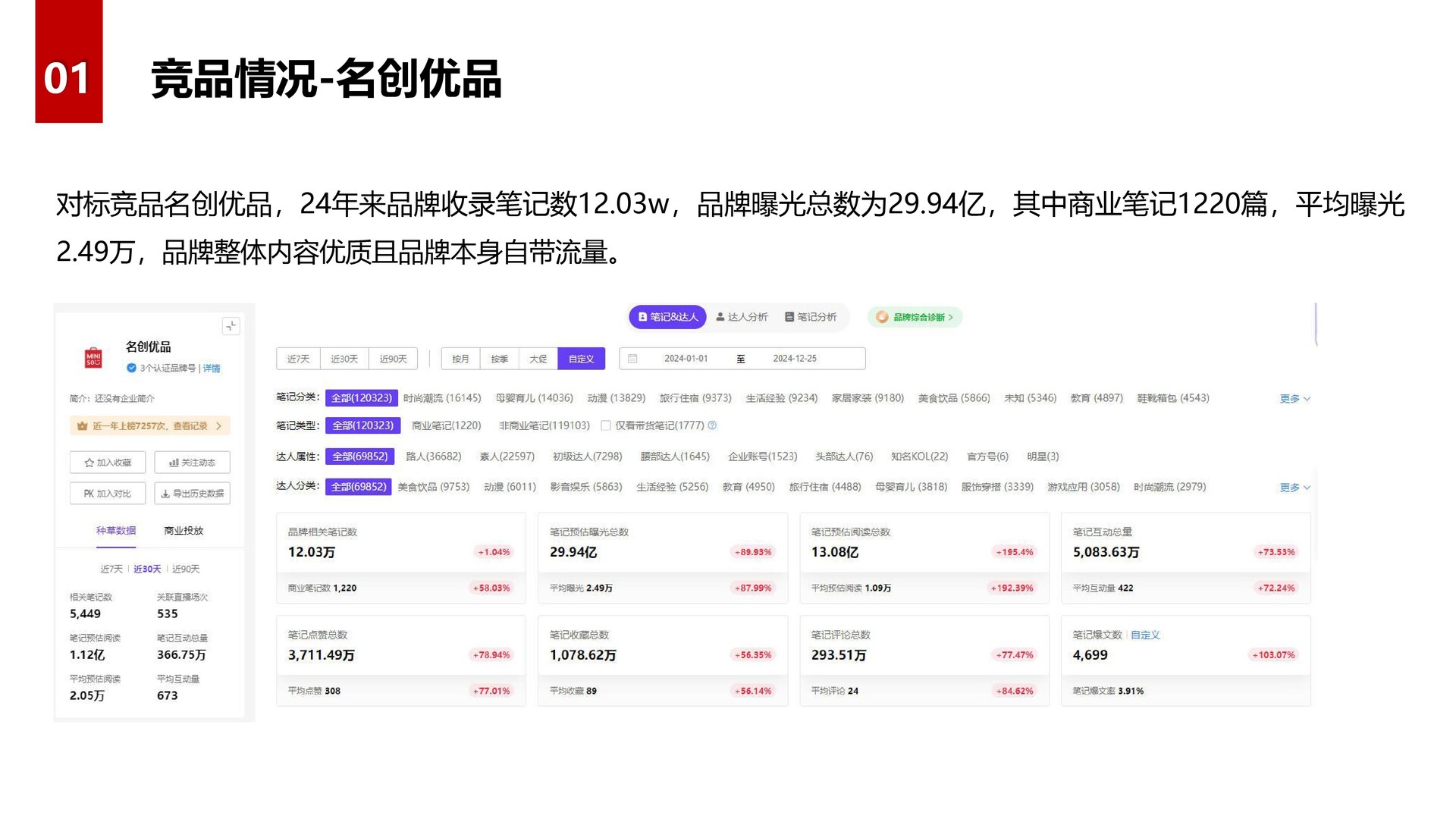Screen dimensions: 1456x819
Task: Filter by 鞋靴箱包 (4543) category
Action: tap(1173, 398)
